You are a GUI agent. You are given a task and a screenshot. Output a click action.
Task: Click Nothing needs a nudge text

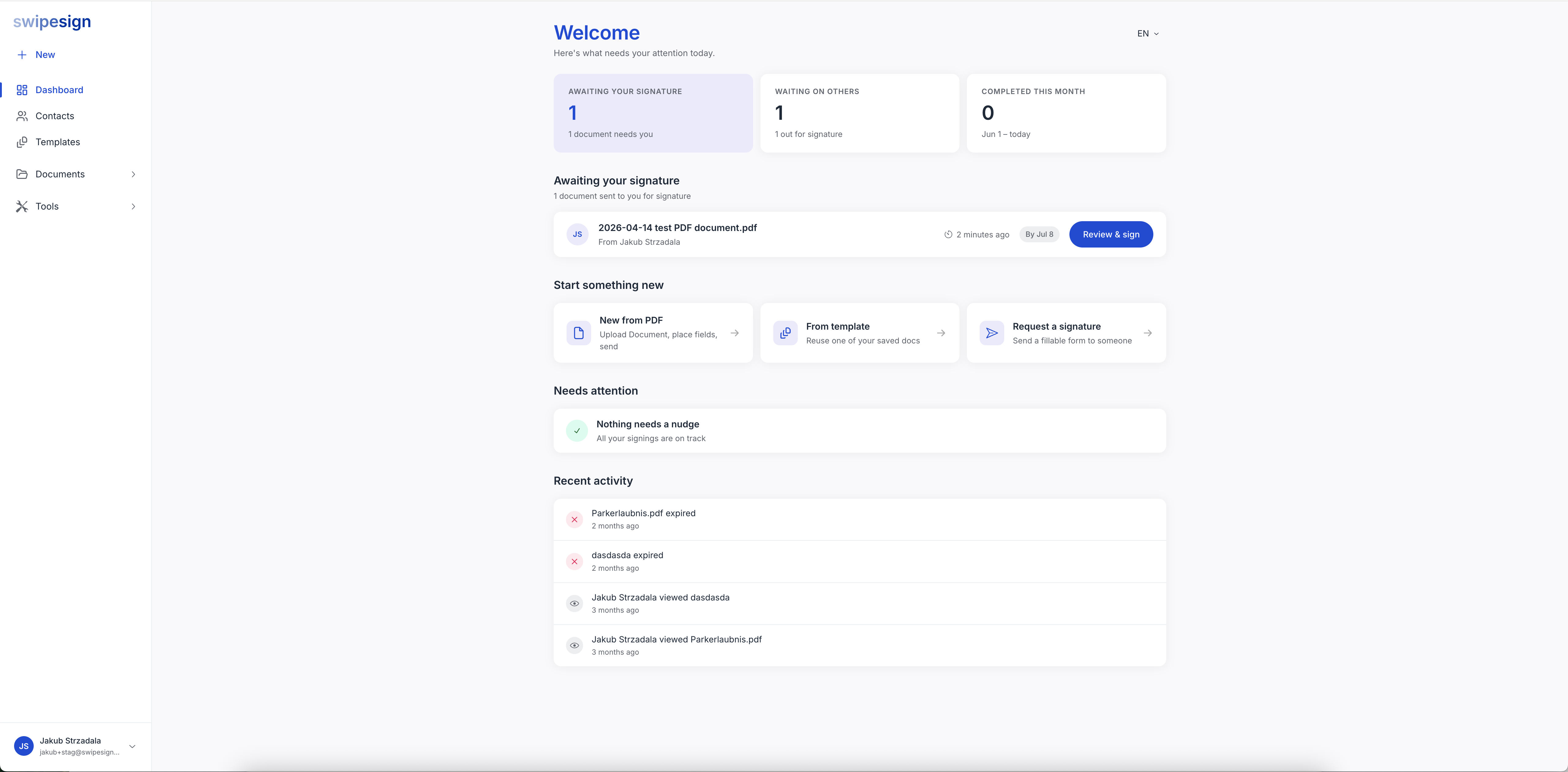[648, 424]
